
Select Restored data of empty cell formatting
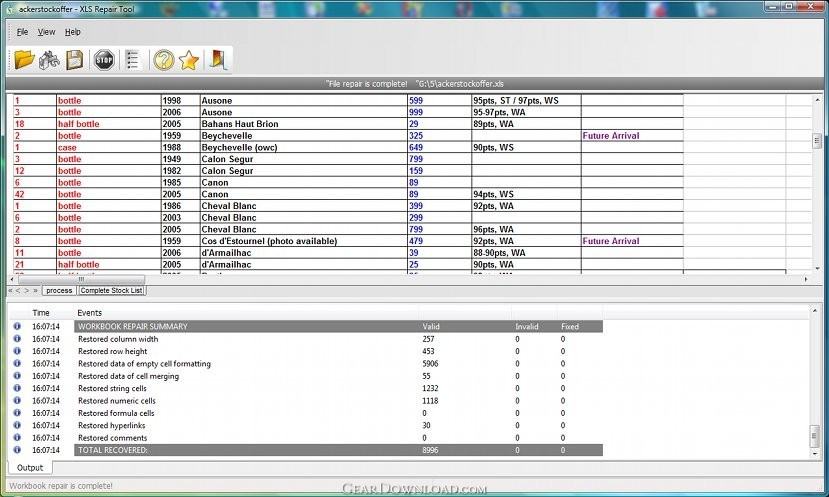coord(338,363)
